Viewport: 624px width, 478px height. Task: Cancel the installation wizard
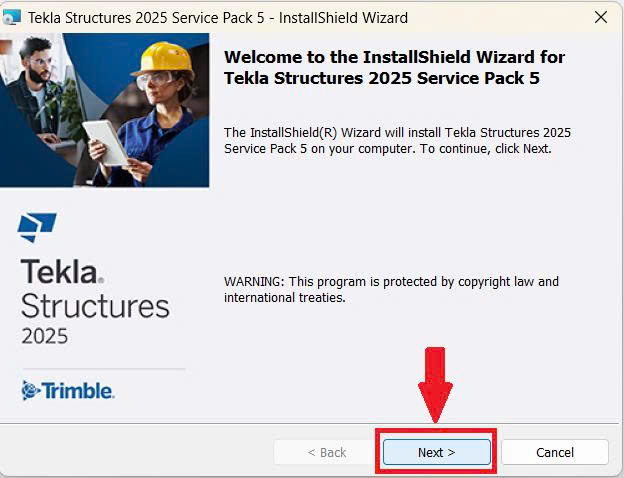click(554, 452)
